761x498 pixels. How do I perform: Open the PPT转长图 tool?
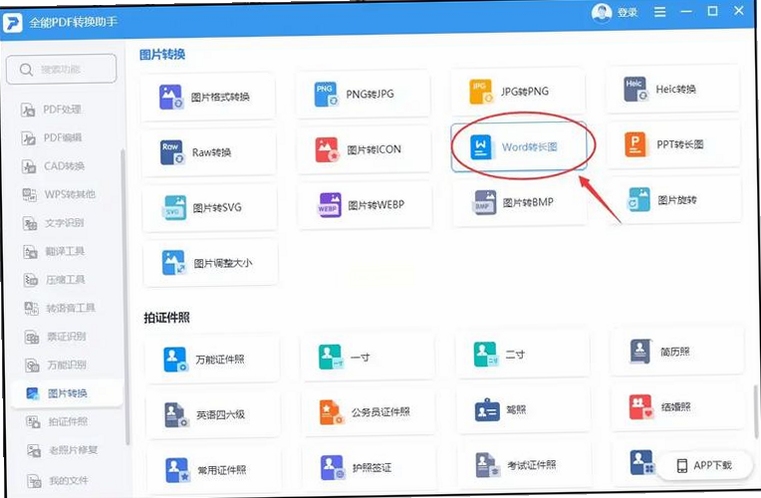click(674, 144)
